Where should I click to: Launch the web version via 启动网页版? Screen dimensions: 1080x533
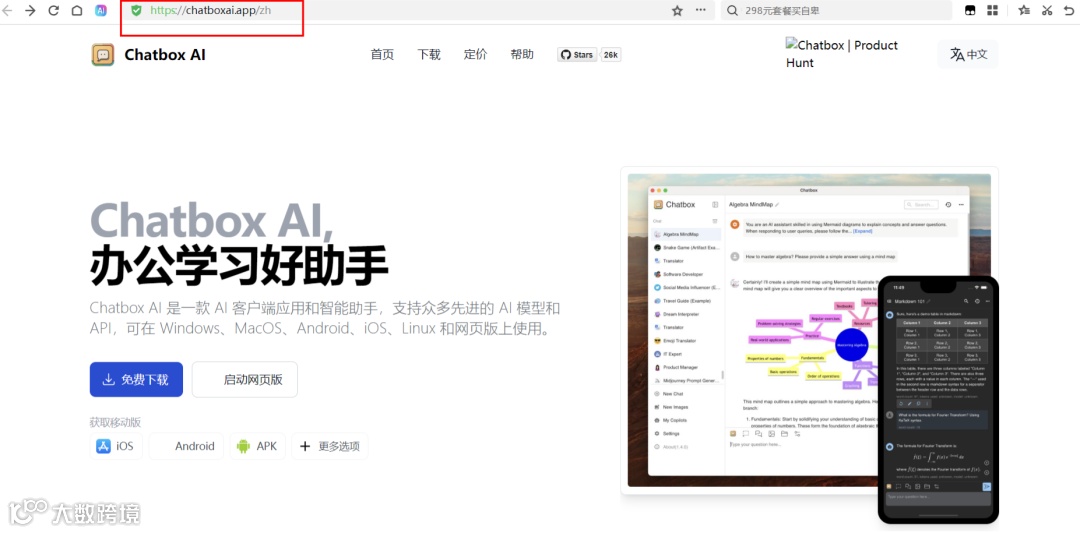[x=245, y=379]
